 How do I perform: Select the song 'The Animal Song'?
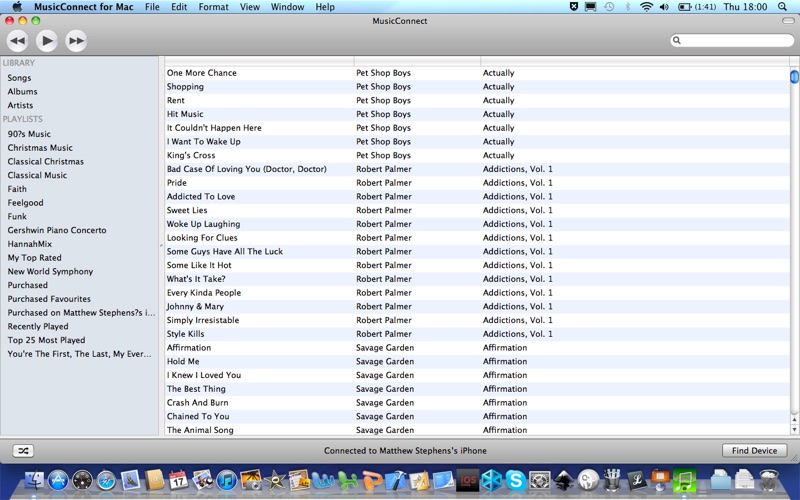coord(200,430)
